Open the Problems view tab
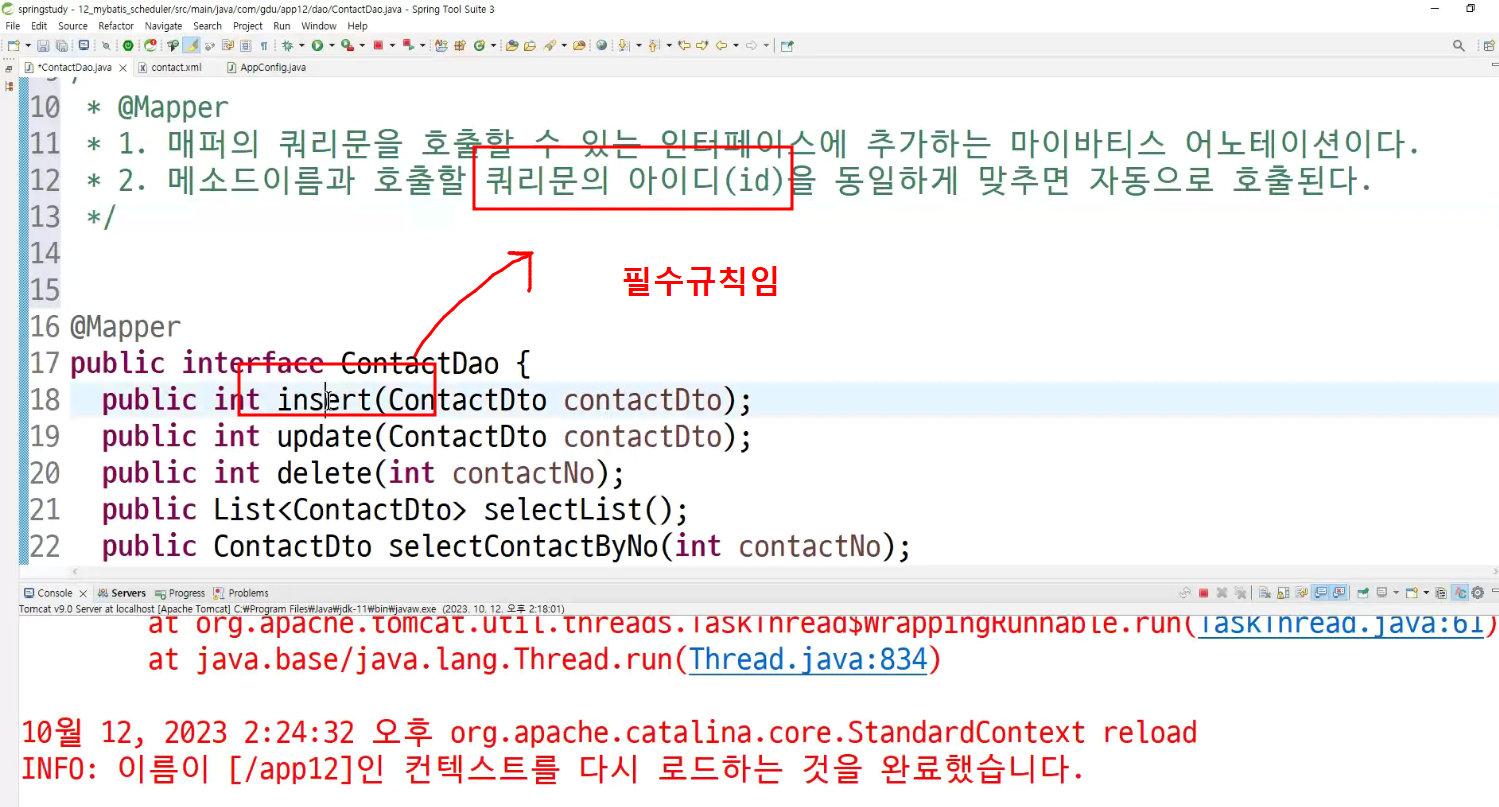Image resolution: width=1499 pixels, height=807 pixels. pos(241,593)
